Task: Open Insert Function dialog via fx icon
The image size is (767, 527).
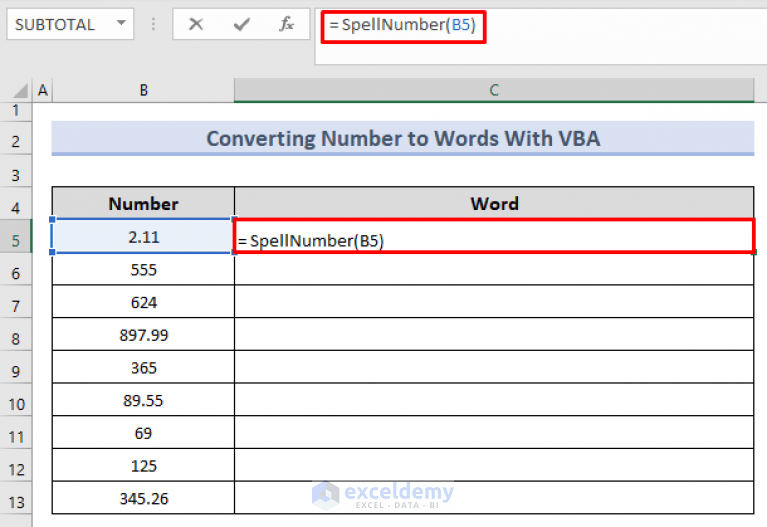Action: [287, 24]
